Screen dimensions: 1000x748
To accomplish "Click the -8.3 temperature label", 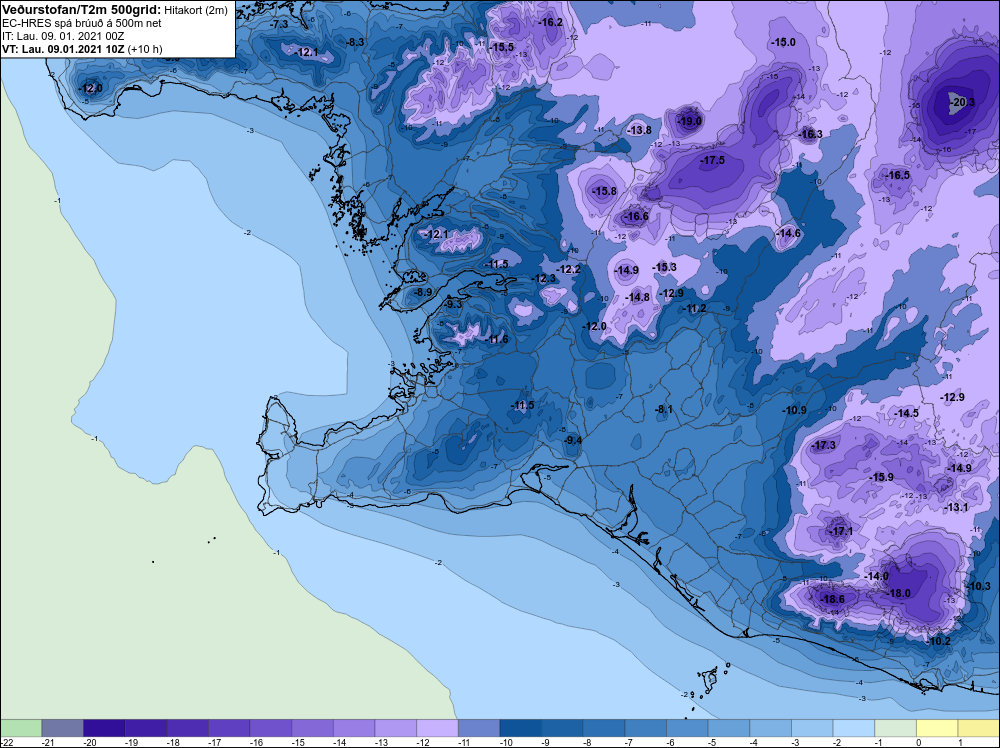I will [354, 43].
